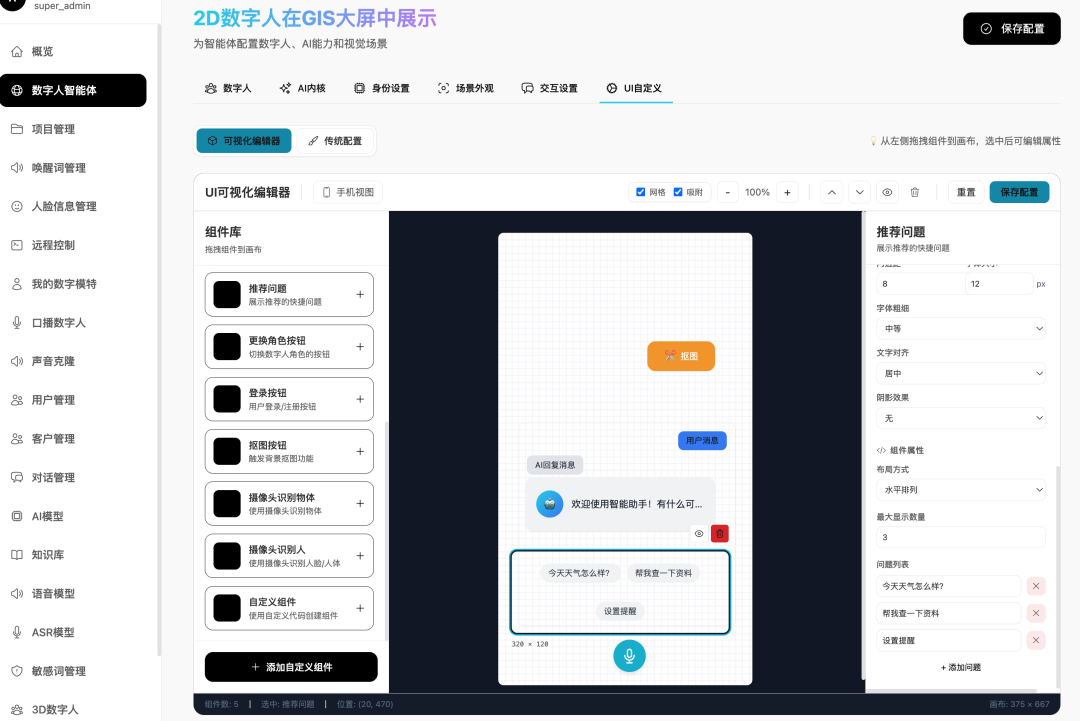Select the 用户消息 bubble on the canvas
This screenshot has height=721, width=1080.
[x=702, y=440]
